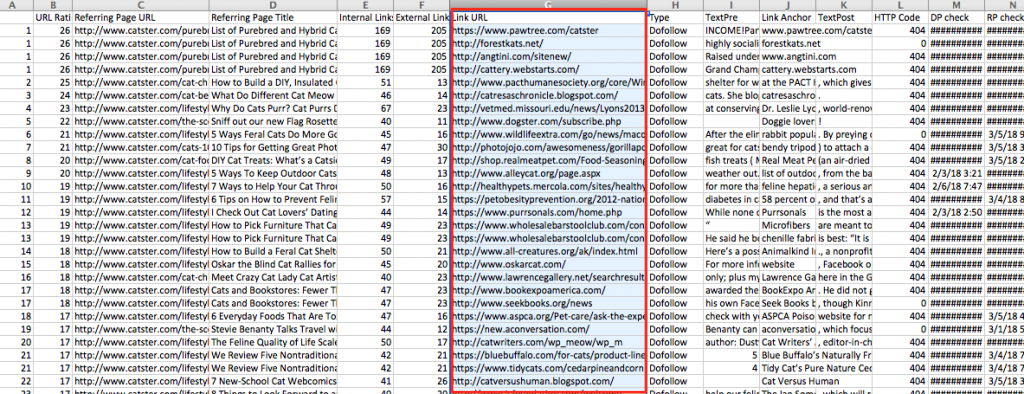Select anchor cell 'bendy tripod'
The width and height of the screenshot is (1024, 394).
pyautogui.click(x=787, y=148)
